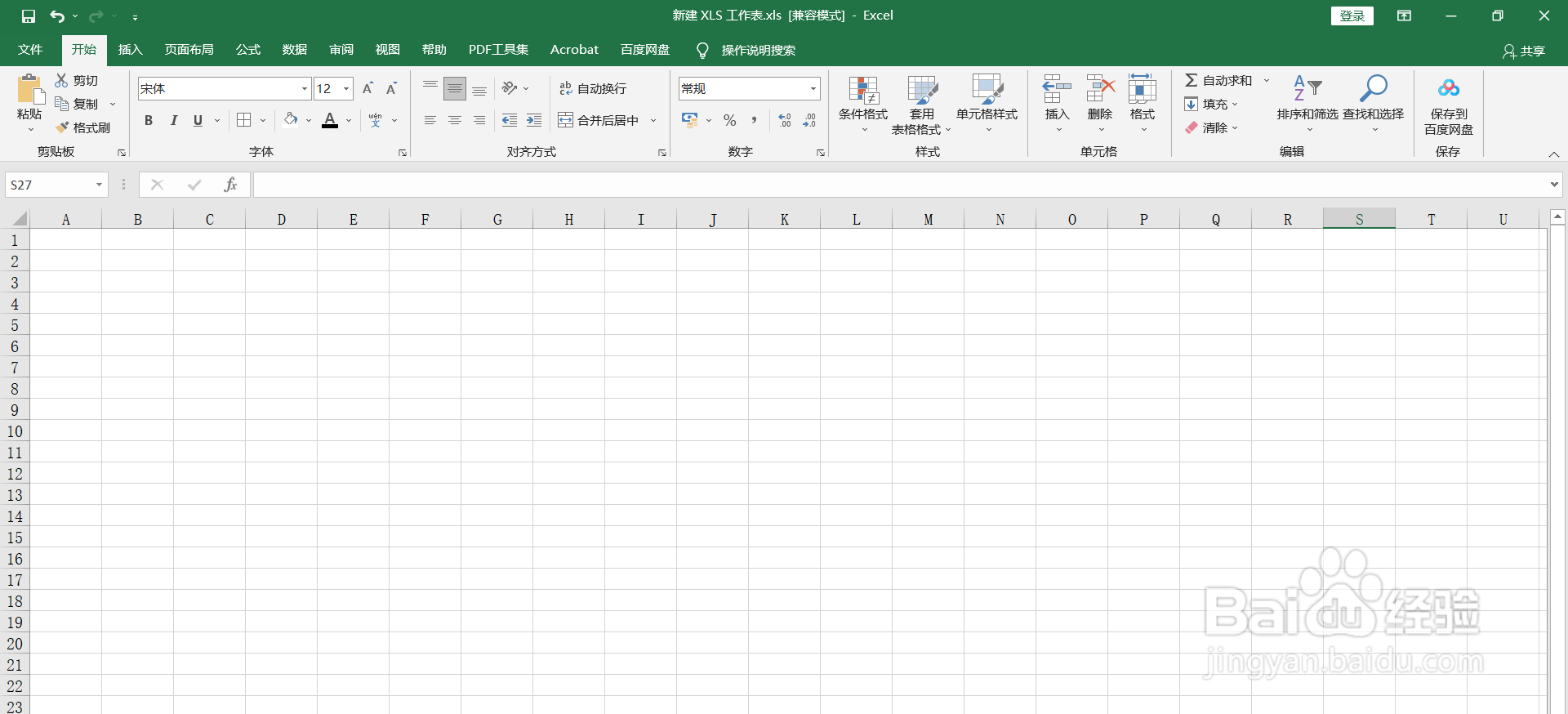Apply comma style number format
The image size is (1568, 714).
click(754, 120)
